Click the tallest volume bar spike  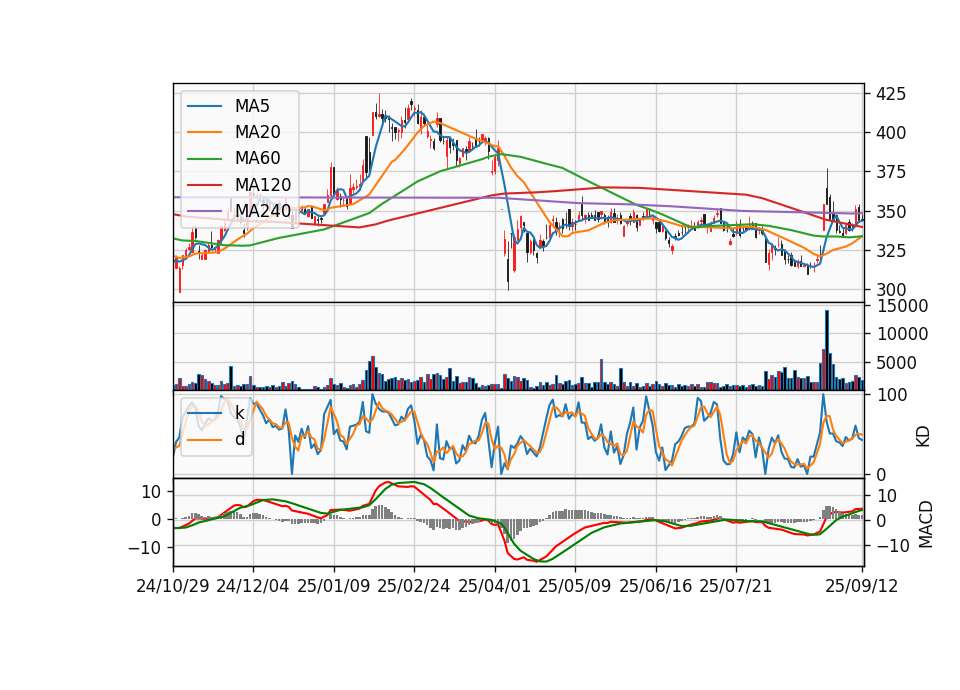[x=827, y=350]
